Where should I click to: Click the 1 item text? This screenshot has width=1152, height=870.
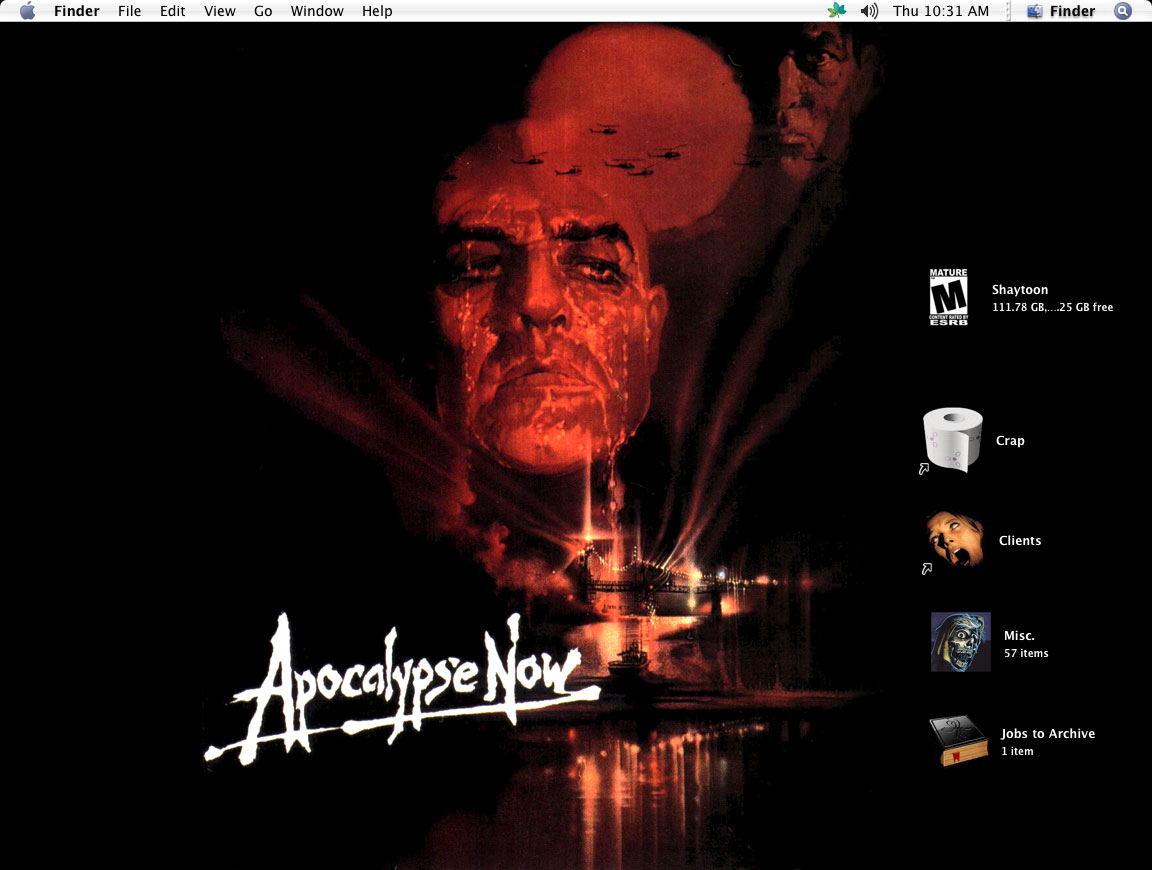1018,751
